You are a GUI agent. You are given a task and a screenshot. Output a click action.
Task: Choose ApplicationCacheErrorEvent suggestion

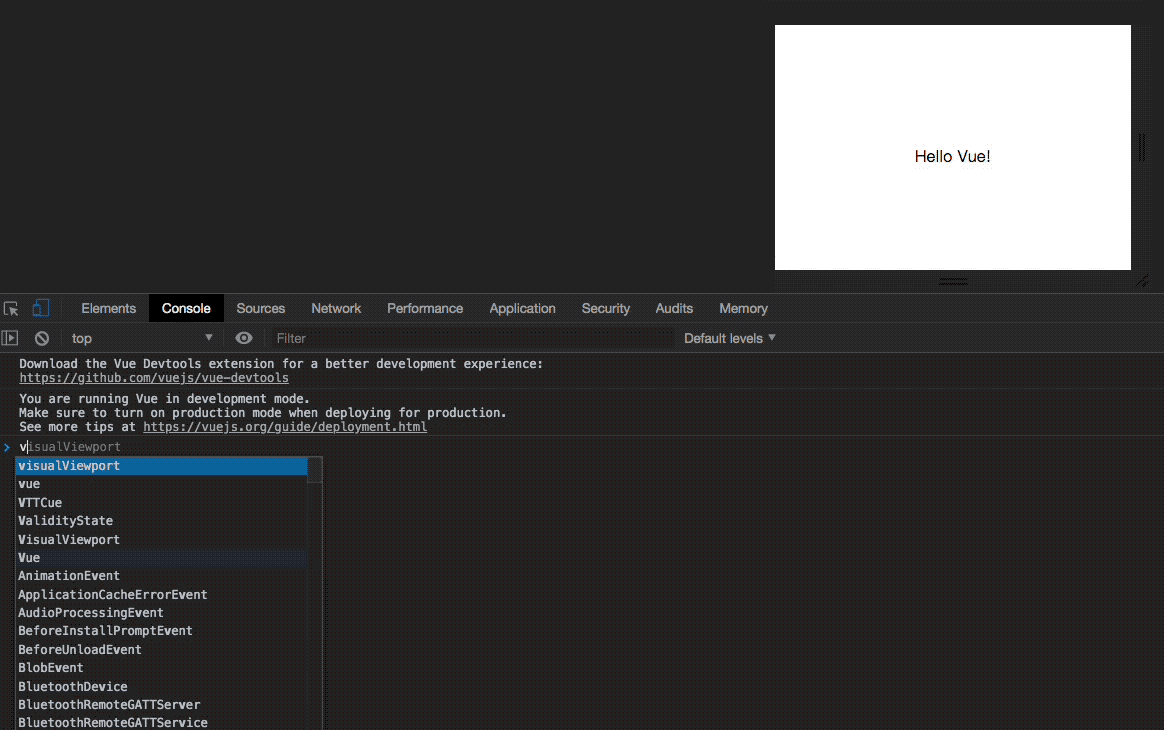pos(161,594)
